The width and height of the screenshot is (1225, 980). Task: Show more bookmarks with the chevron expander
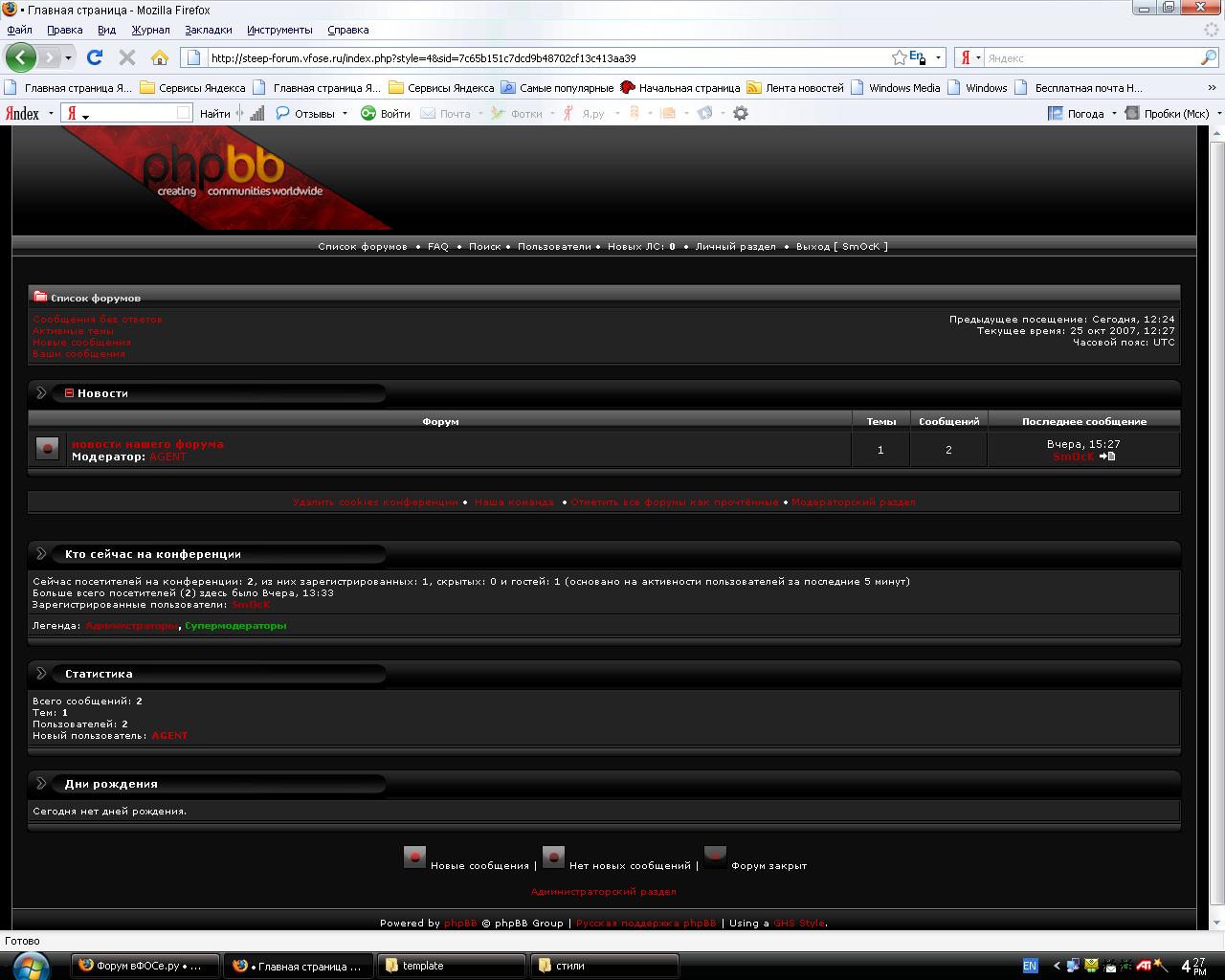[1214, 87]
